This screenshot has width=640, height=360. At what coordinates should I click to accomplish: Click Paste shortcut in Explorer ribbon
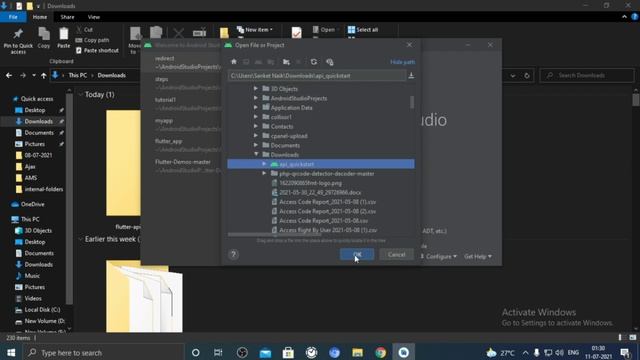(98, 51)
